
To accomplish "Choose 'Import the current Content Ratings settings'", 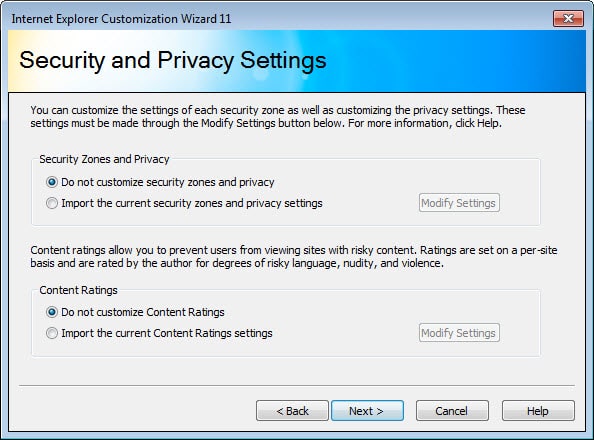I will 159,333.
